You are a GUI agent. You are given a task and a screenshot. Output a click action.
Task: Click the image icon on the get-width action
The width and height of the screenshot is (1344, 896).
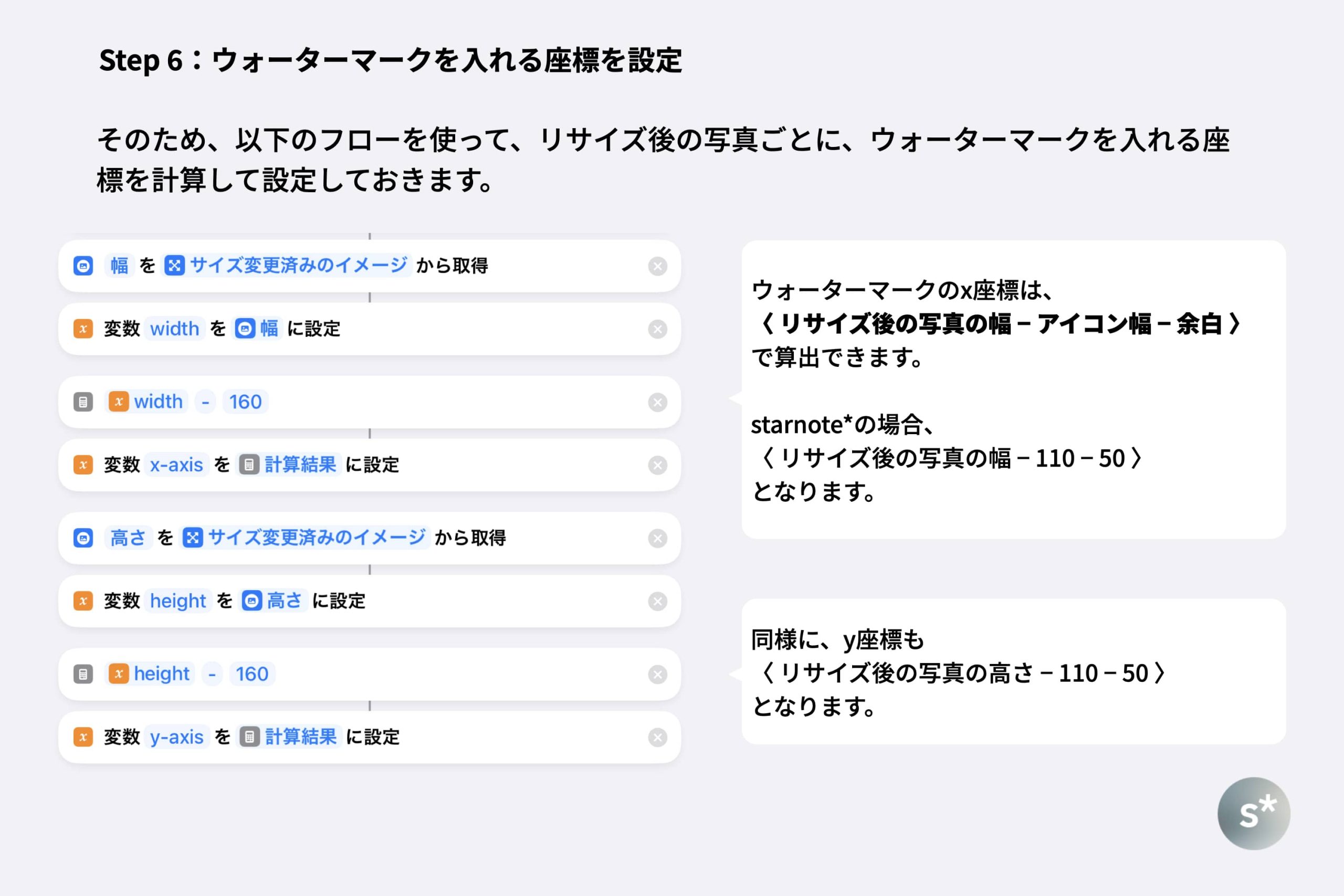(83, 266)
